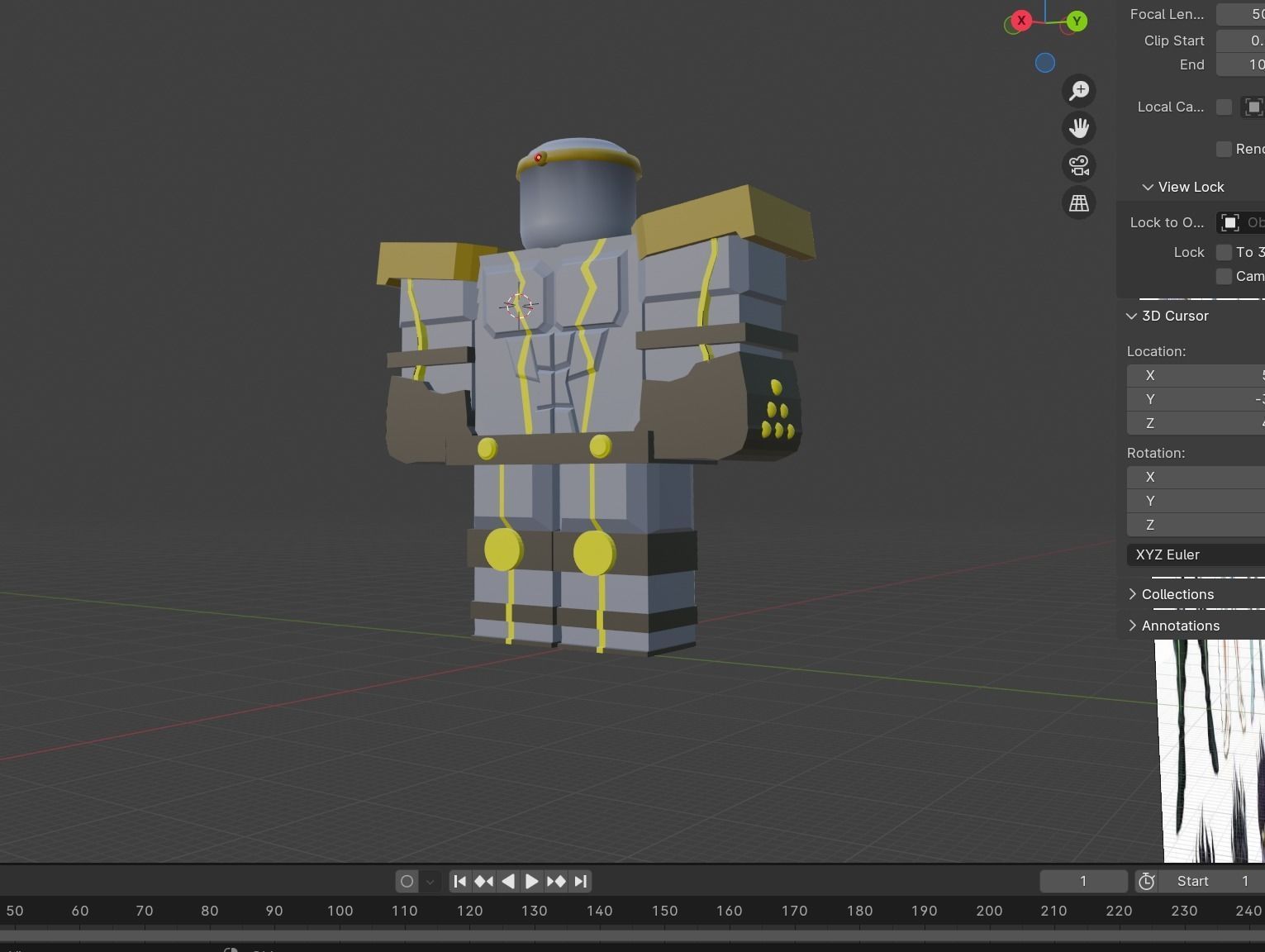Screen dimensions: 1265x952
Task: Edit 3D Cursor Location X field
Action: click(x=1196, y=375)
